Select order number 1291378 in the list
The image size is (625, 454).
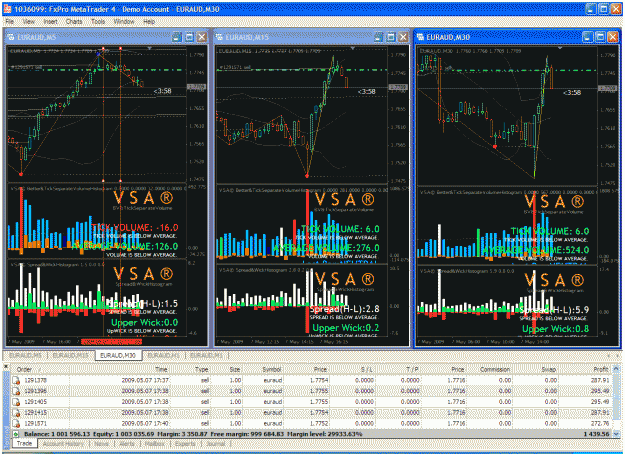point(35,380)
